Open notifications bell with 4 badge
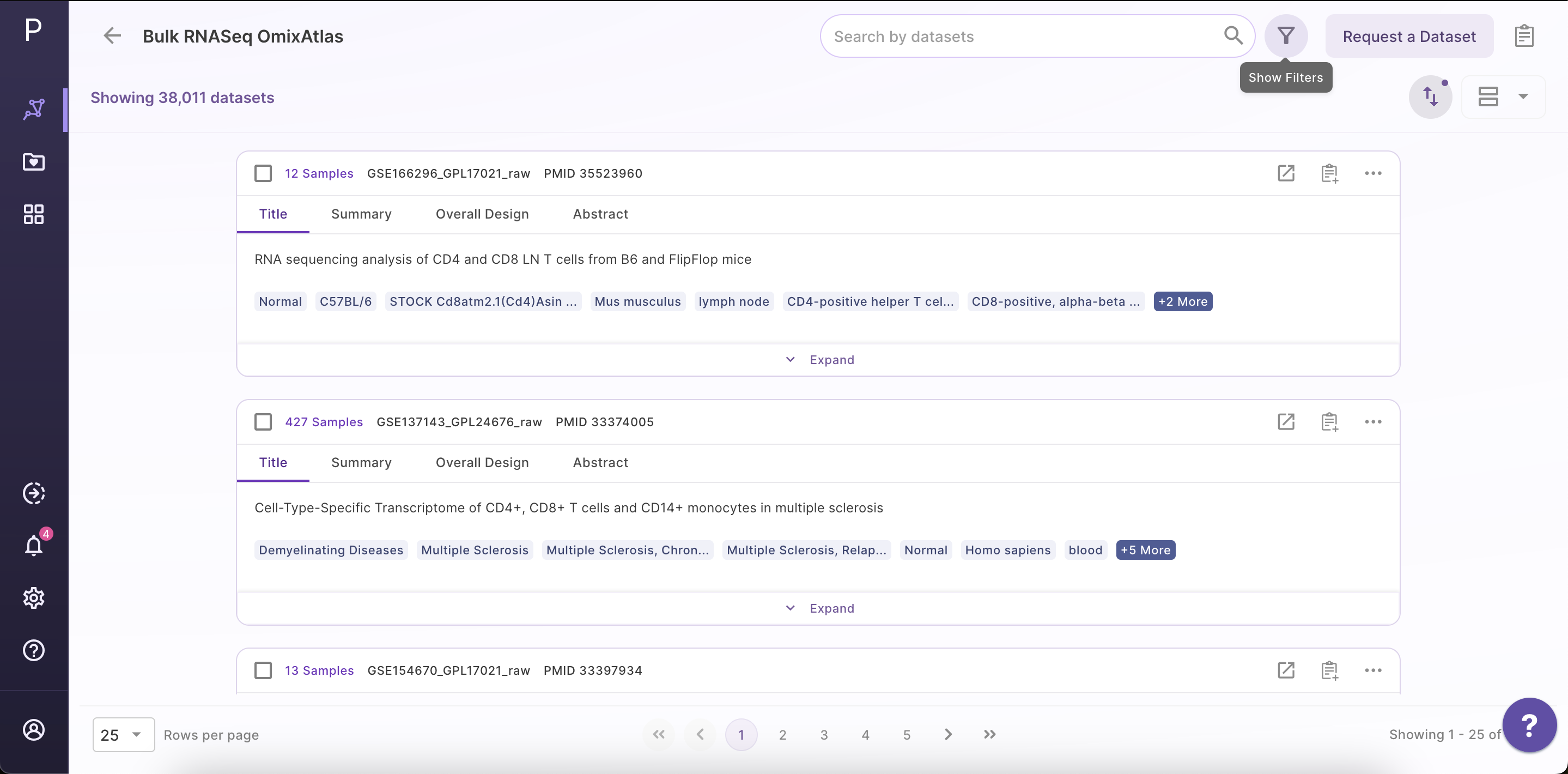1568x774 pixels. (33, 545)
